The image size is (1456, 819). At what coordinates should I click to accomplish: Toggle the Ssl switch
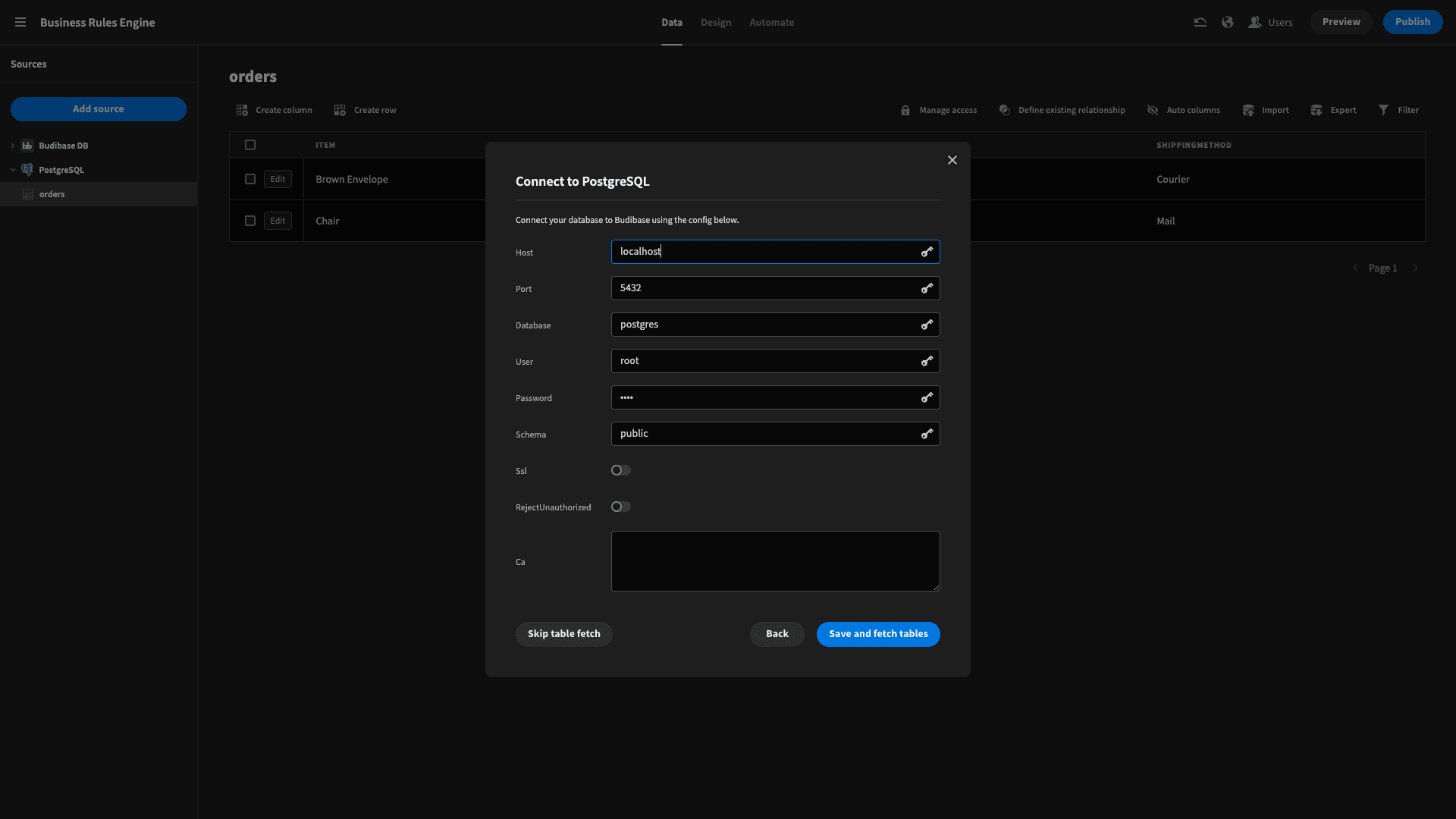point(621,470)
